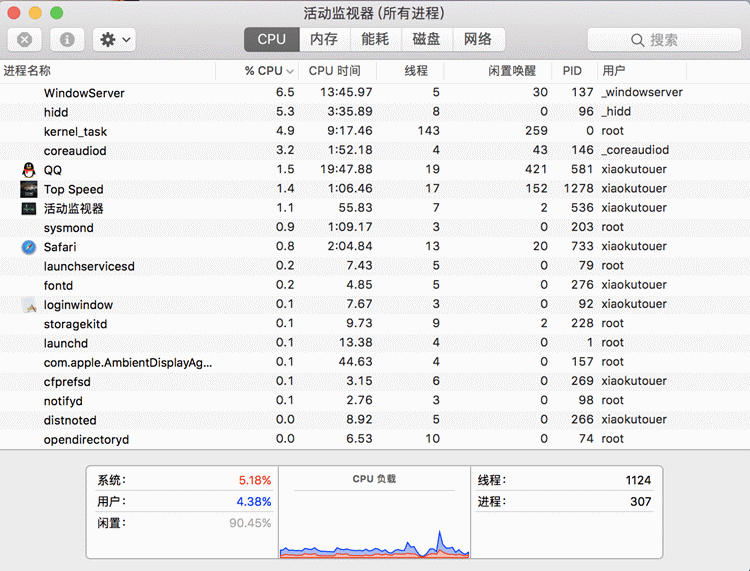Select the Safari process name
Image resolution: width=750 pixels, height=571 pixels.
[x=60, y=247]
